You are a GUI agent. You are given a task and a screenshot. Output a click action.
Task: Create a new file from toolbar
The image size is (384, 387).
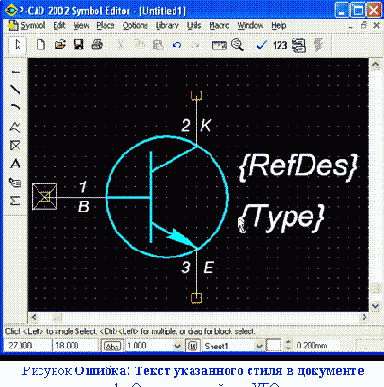(41, 45)
